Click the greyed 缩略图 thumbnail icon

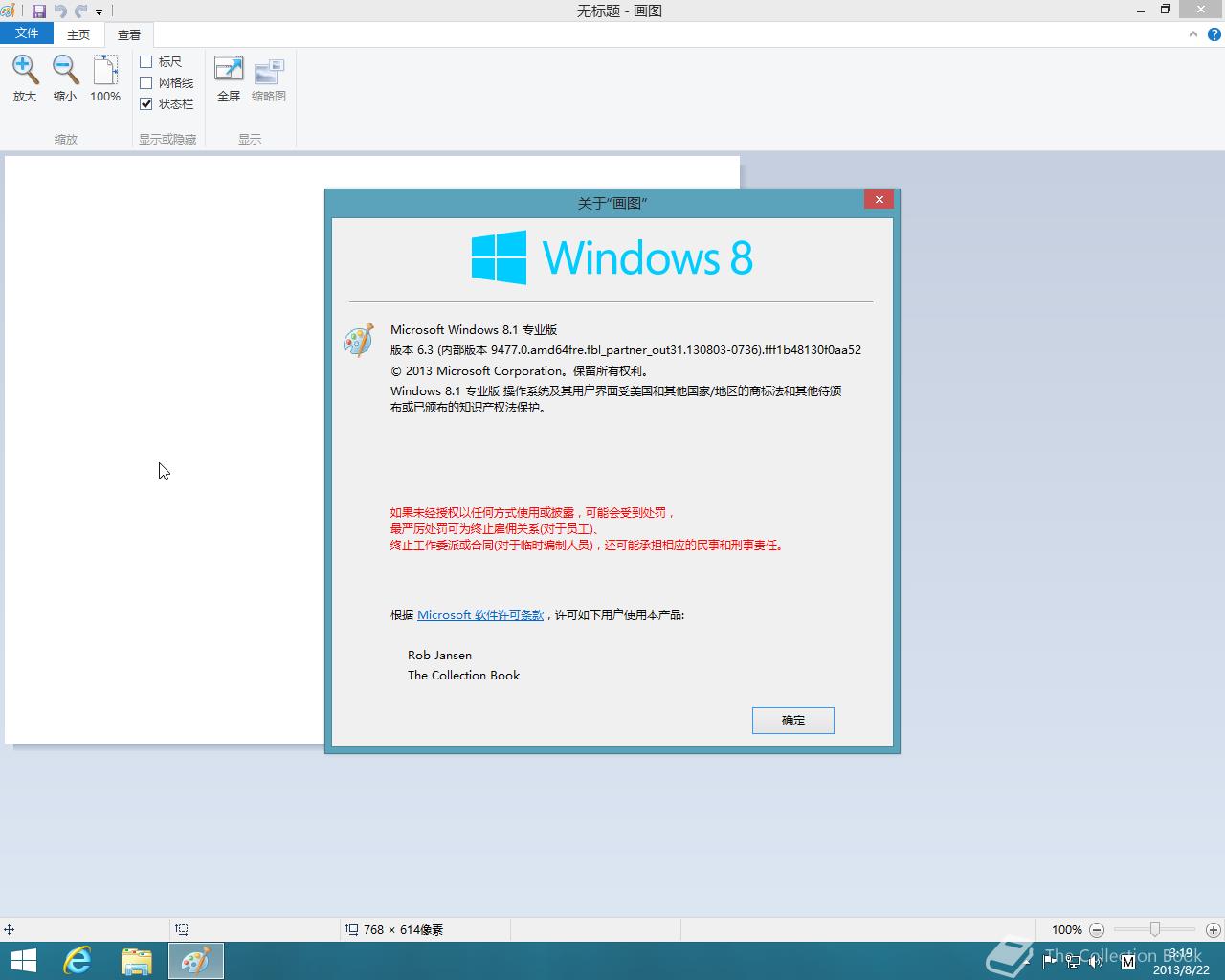(x=269, y=70)
